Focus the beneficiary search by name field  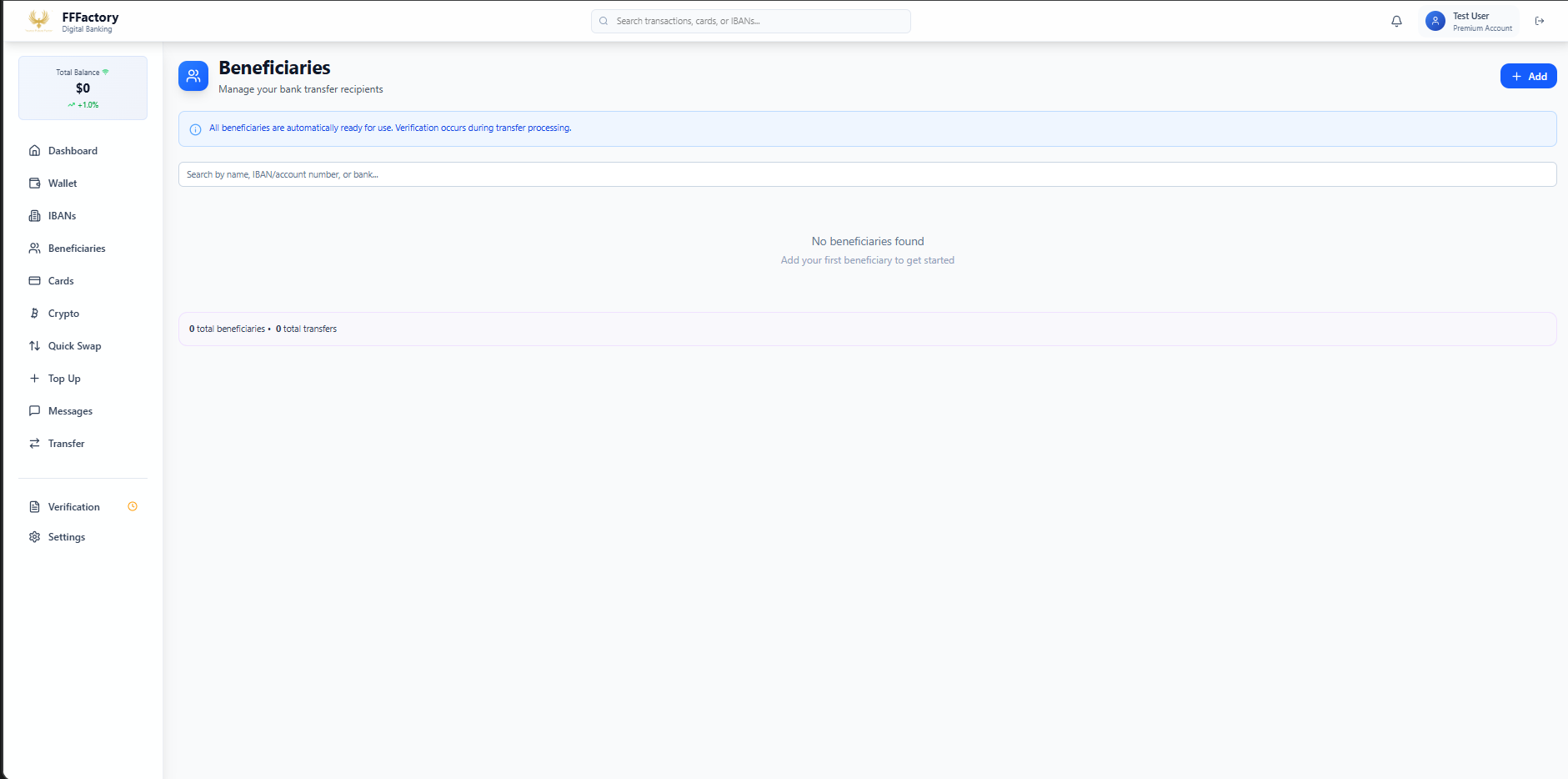867,174
